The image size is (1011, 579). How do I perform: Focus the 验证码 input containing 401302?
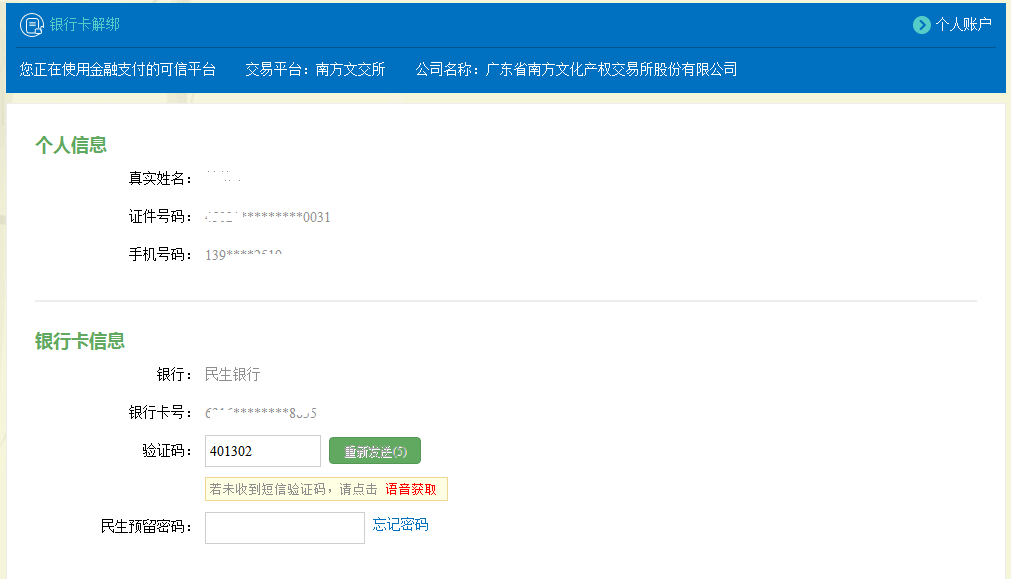pos(262,451)
